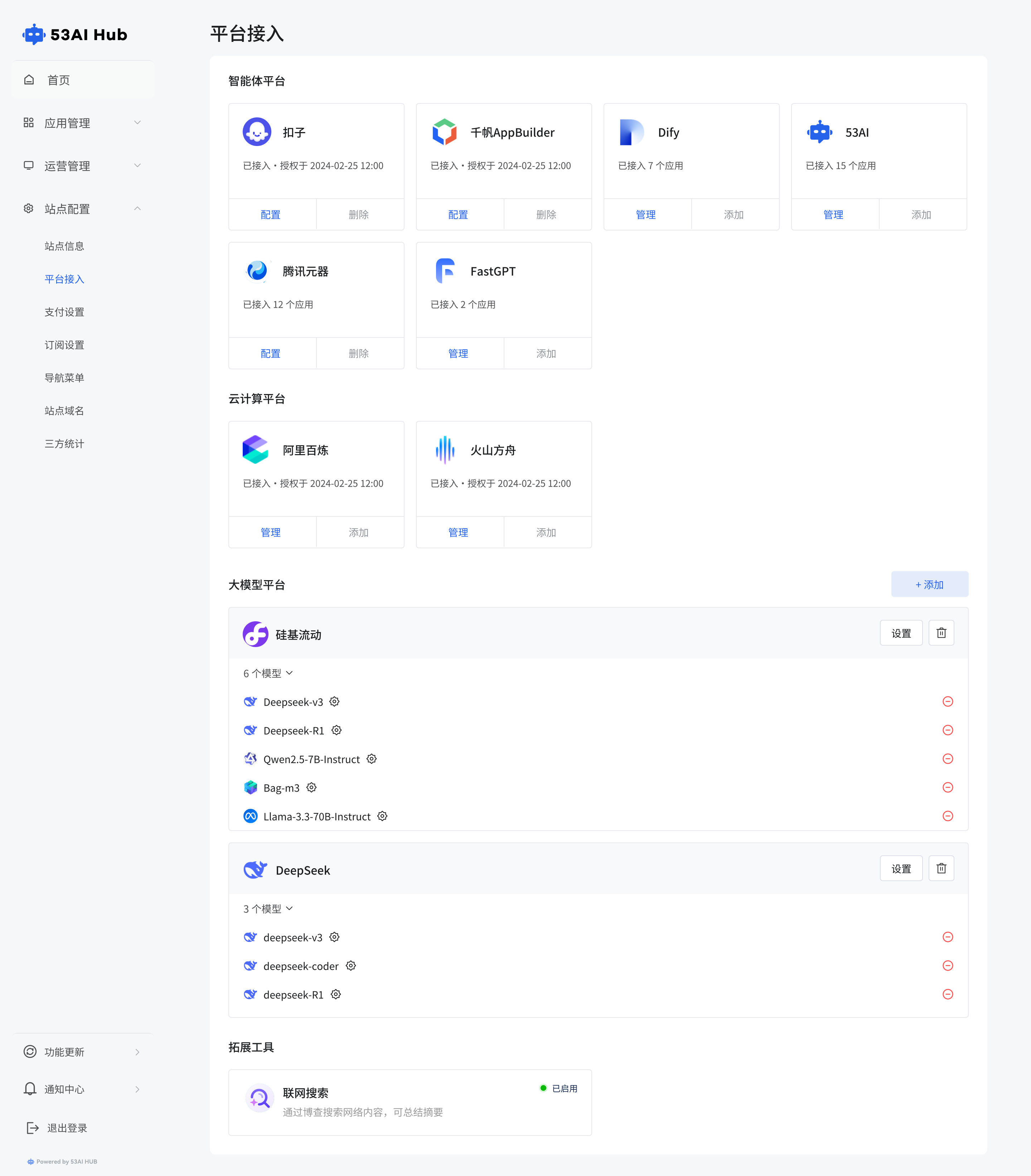Image resolution: width=1031 pixels, height=1176 pixels.
Task: Click the Dify logo icon
Action: [632, 132]
